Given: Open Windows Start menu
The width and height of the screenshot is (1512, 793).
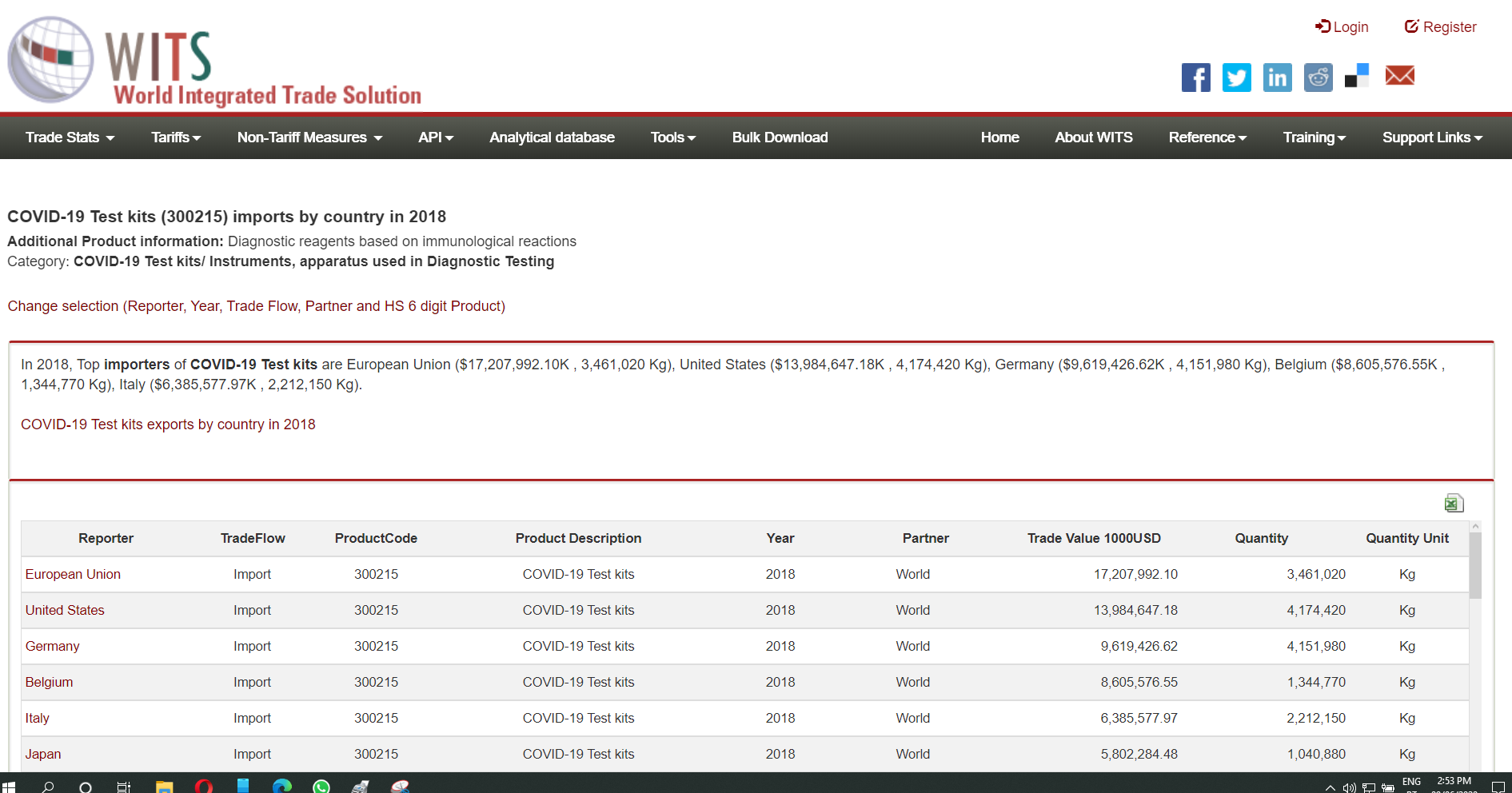Looking at the screenshot, I should pyautogui.click(x=9, y=787).
